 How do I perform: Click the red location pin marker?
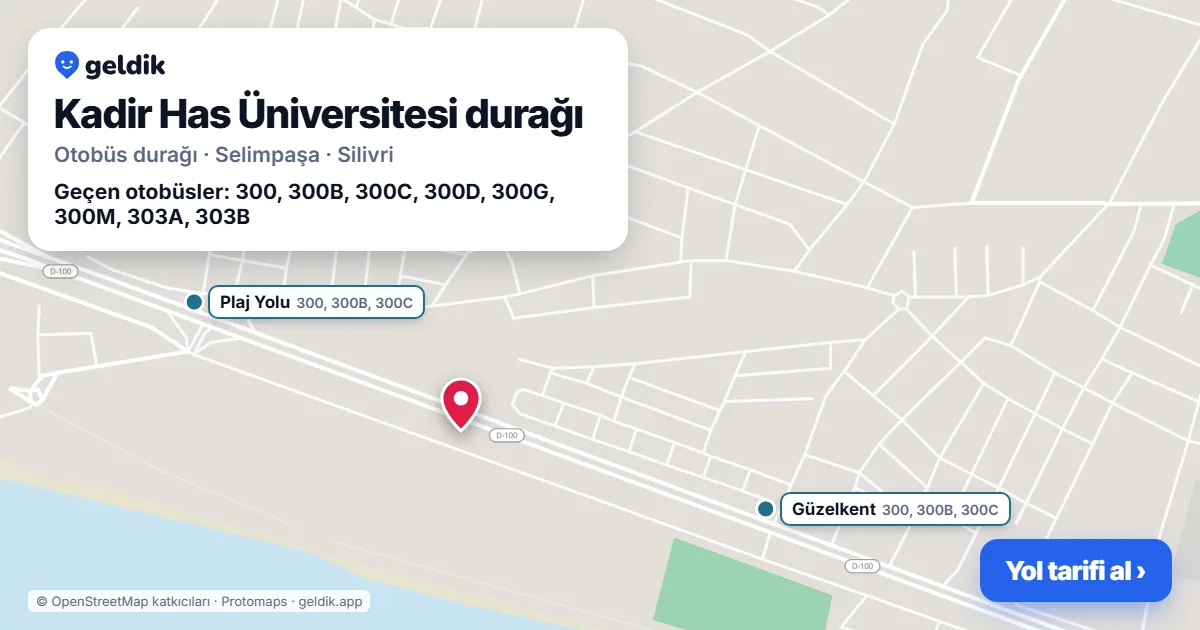[x=461, y=404]
